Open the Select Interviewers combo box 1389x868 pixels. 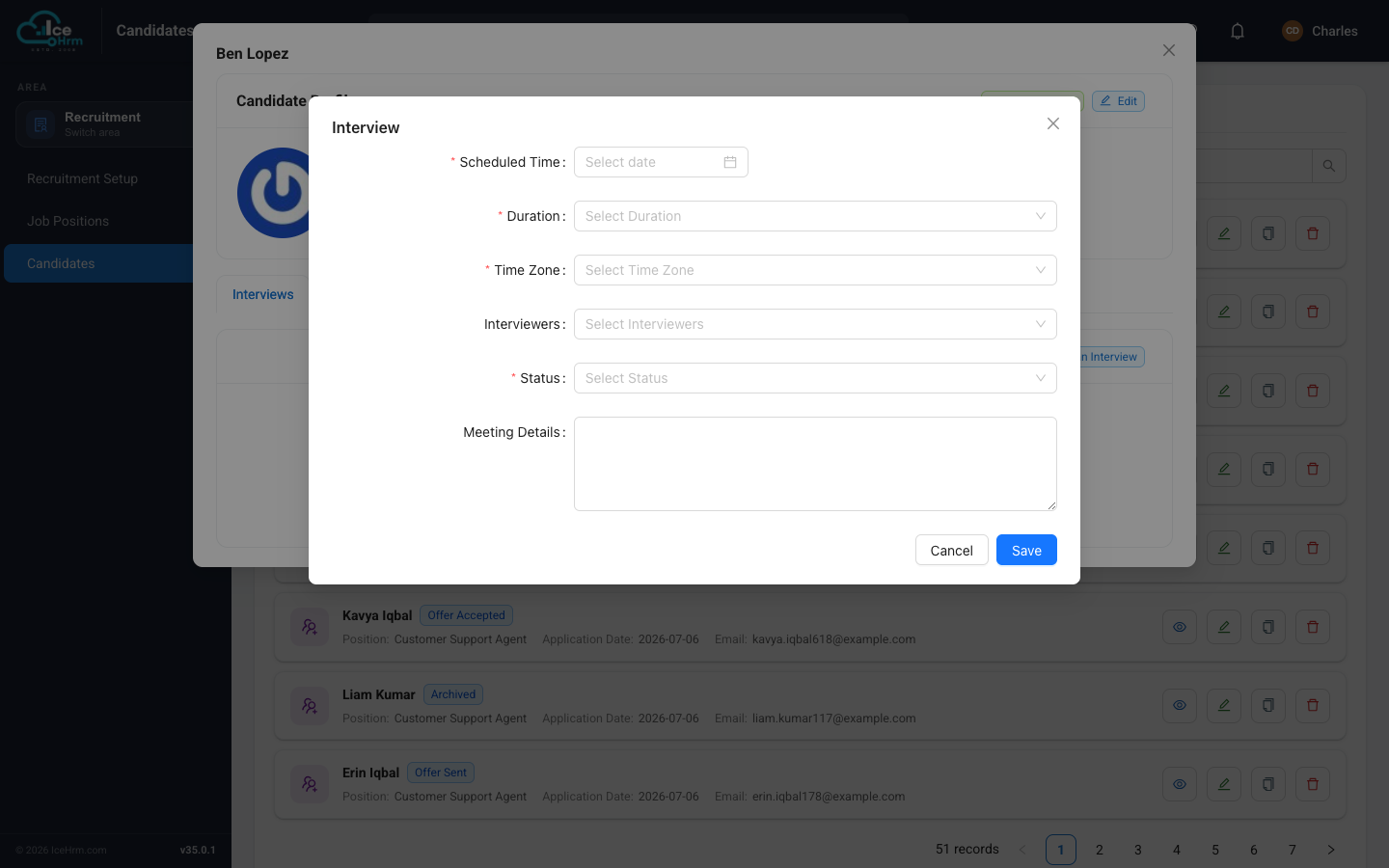[815, 324]
